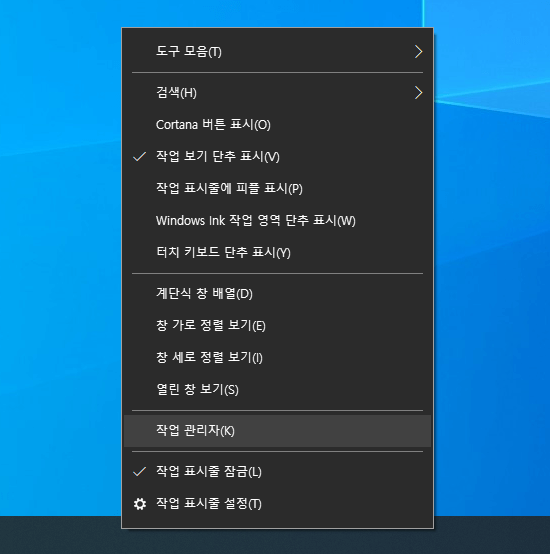Toggle Windows Ink 작업 영역 단추 표시(W)
Image resolution: width=550 pixels, height=554 pixels.
click(x=277, y=220)
